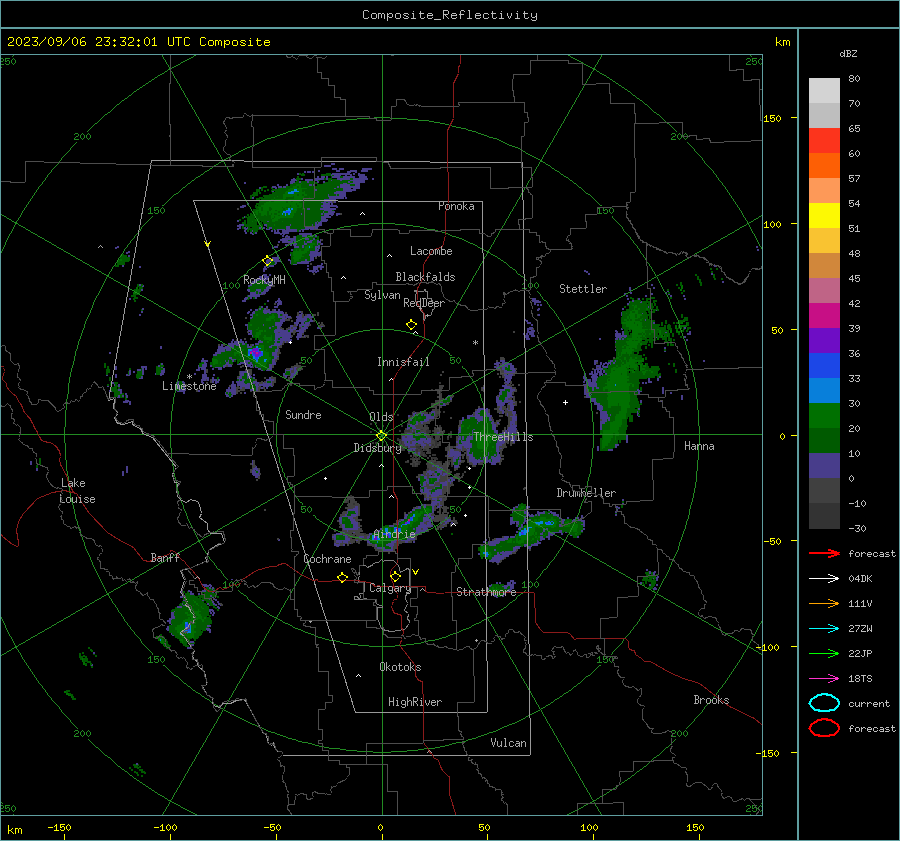The image size is (900, 841).
Task: Choose the green 22JP arrow legend entry
Action: [x=824, y=653]
